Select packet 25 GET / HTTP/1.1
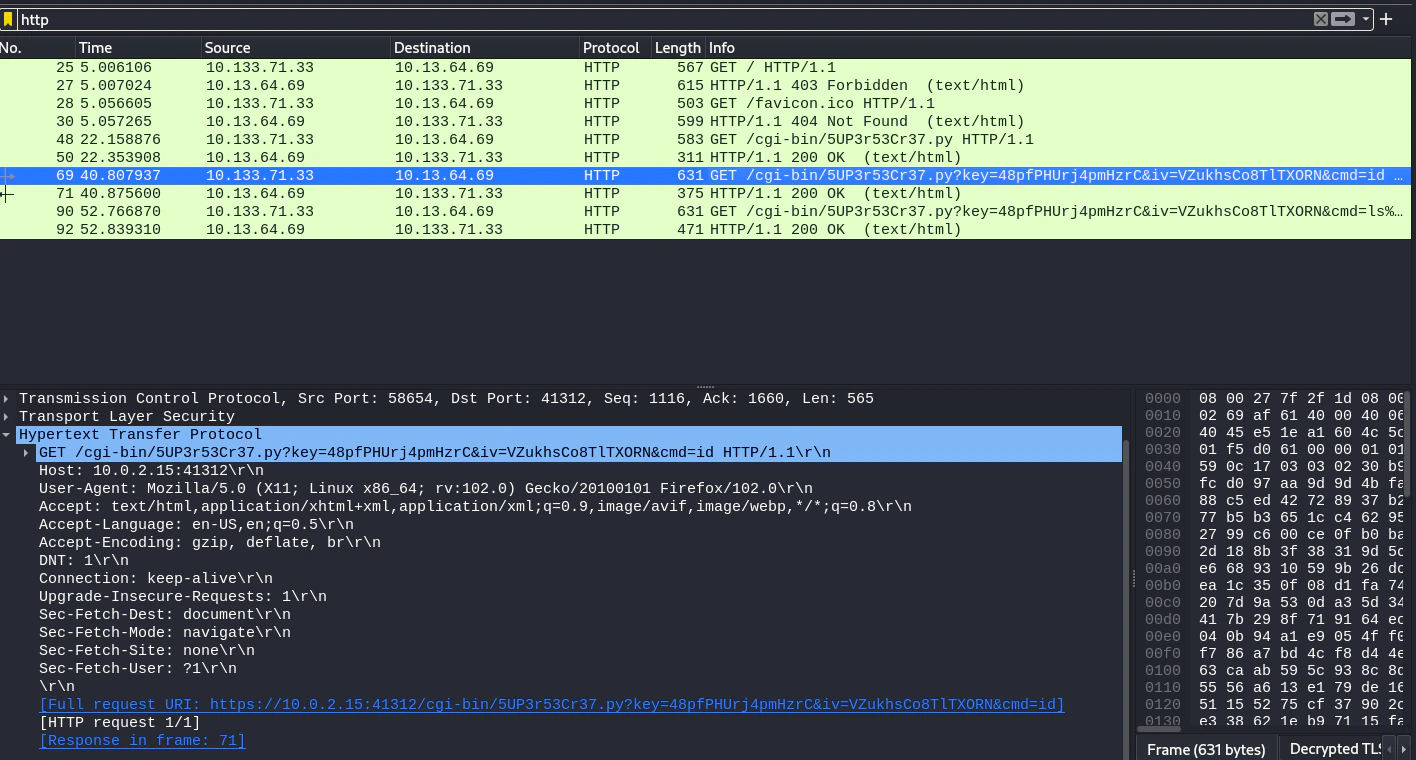 [x=705, y=68]
